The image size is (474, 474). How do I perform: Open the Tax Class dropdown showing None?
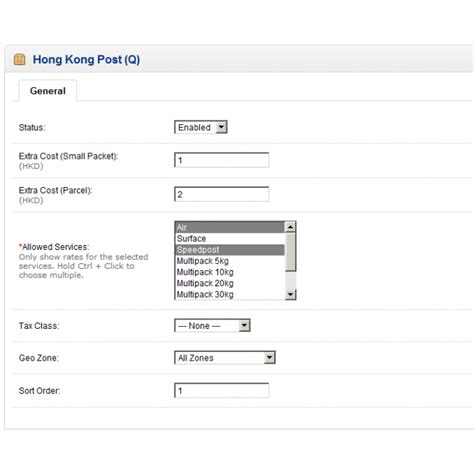(212, 326)
